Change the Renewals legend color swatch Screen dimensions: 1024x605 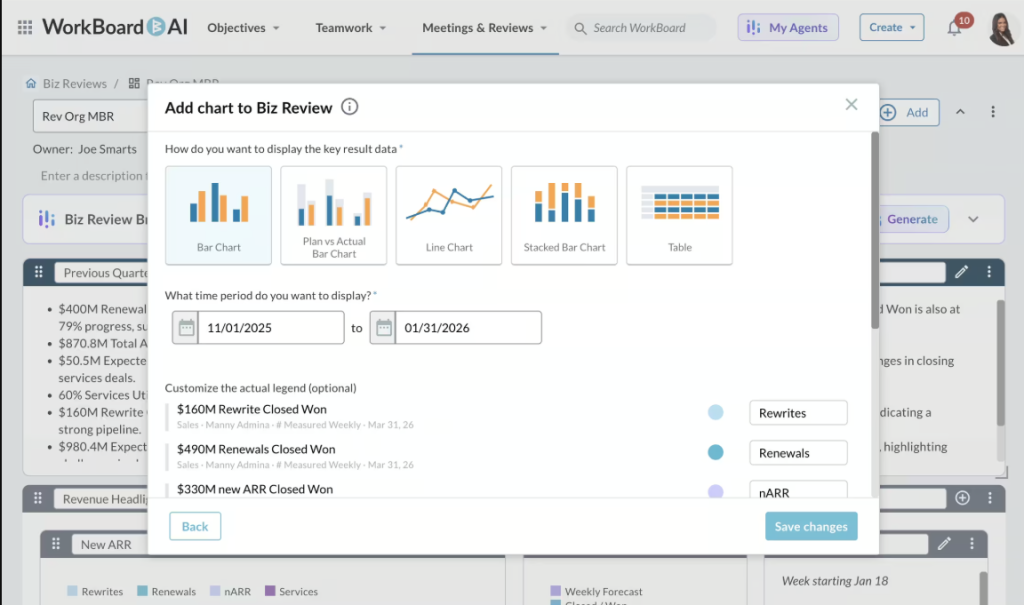[716, 452]
